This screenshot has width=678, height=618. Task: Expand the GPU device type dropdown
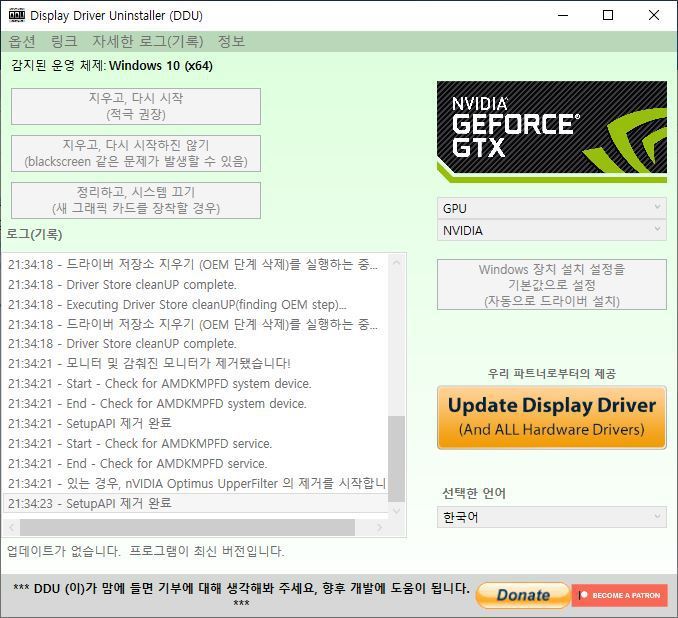coord(552,208)
